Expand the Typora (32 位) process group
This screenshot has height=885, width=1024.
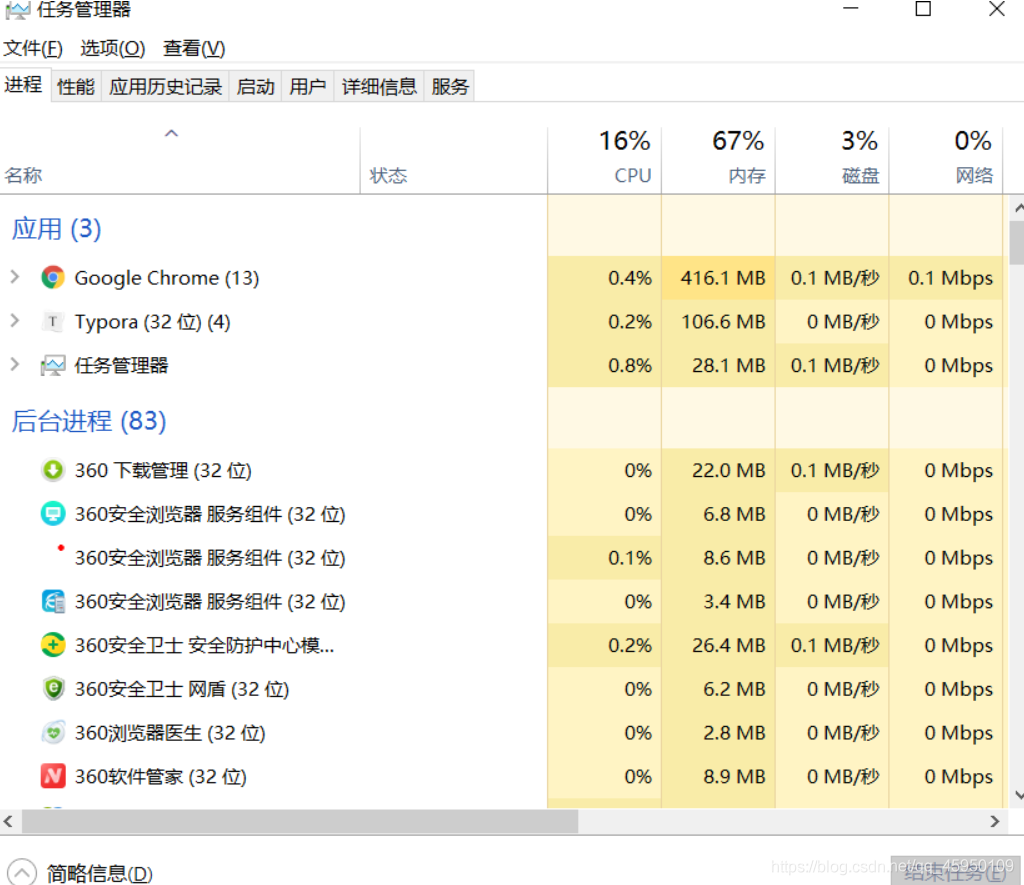14,321
